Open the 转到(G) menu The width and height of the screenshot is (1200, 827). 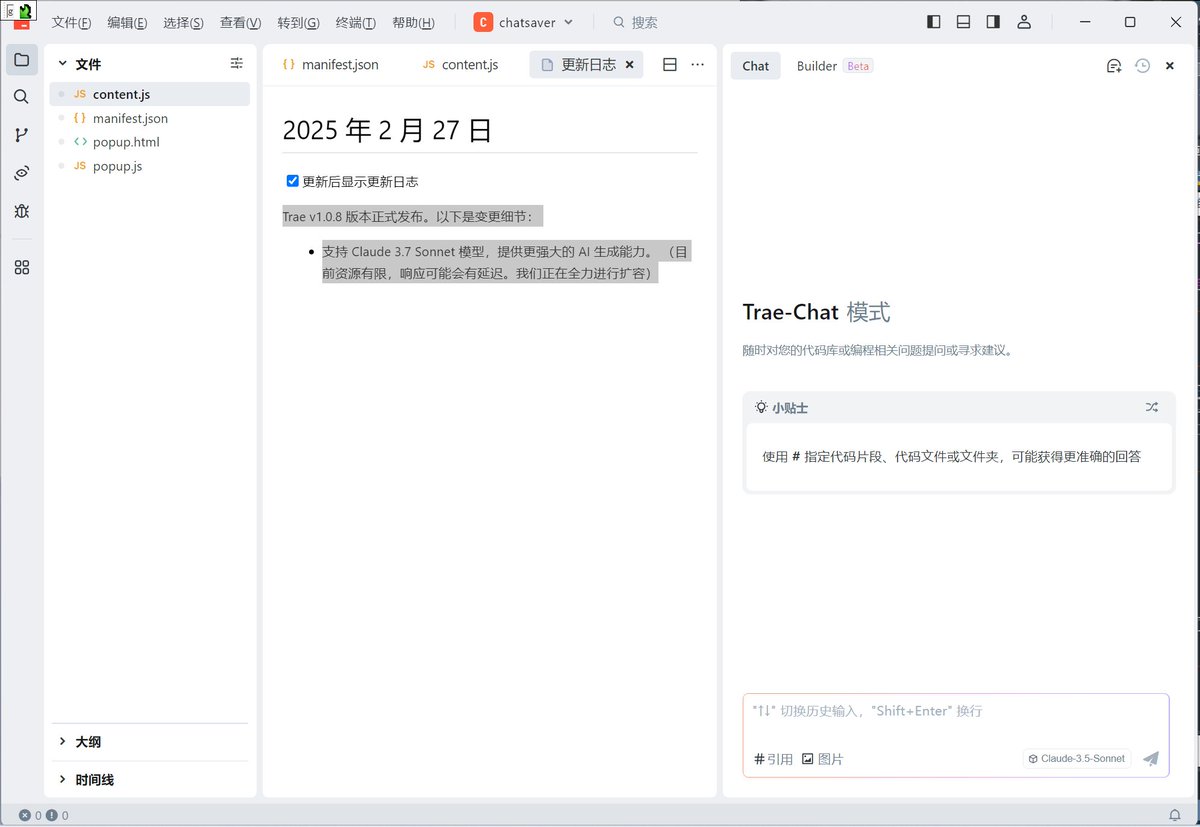(x=298, y=22)
